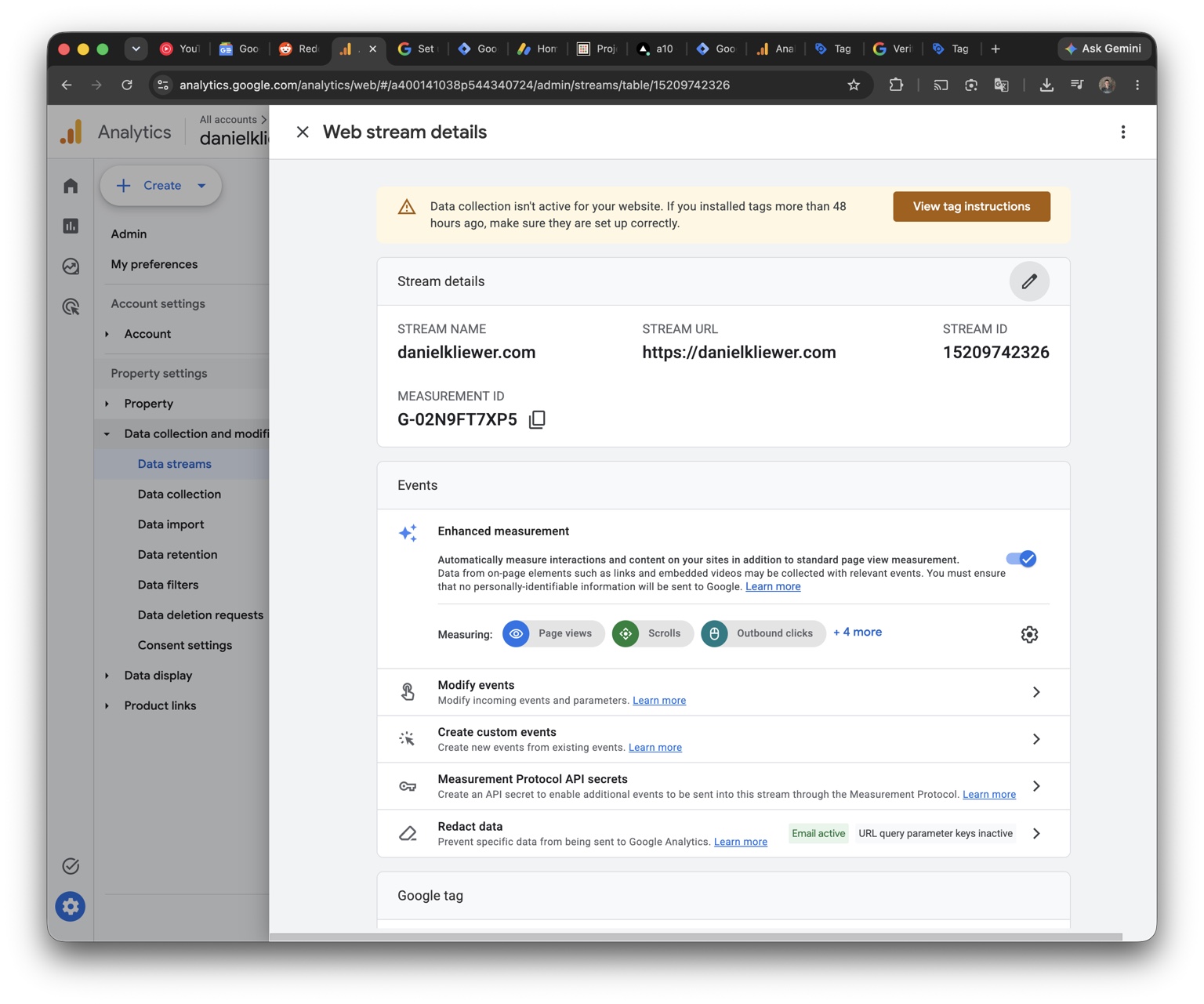Click the Admin gear icon at bottom left
The height and width of the screenshot is (1004, 1204).
[x=71, y=907]
